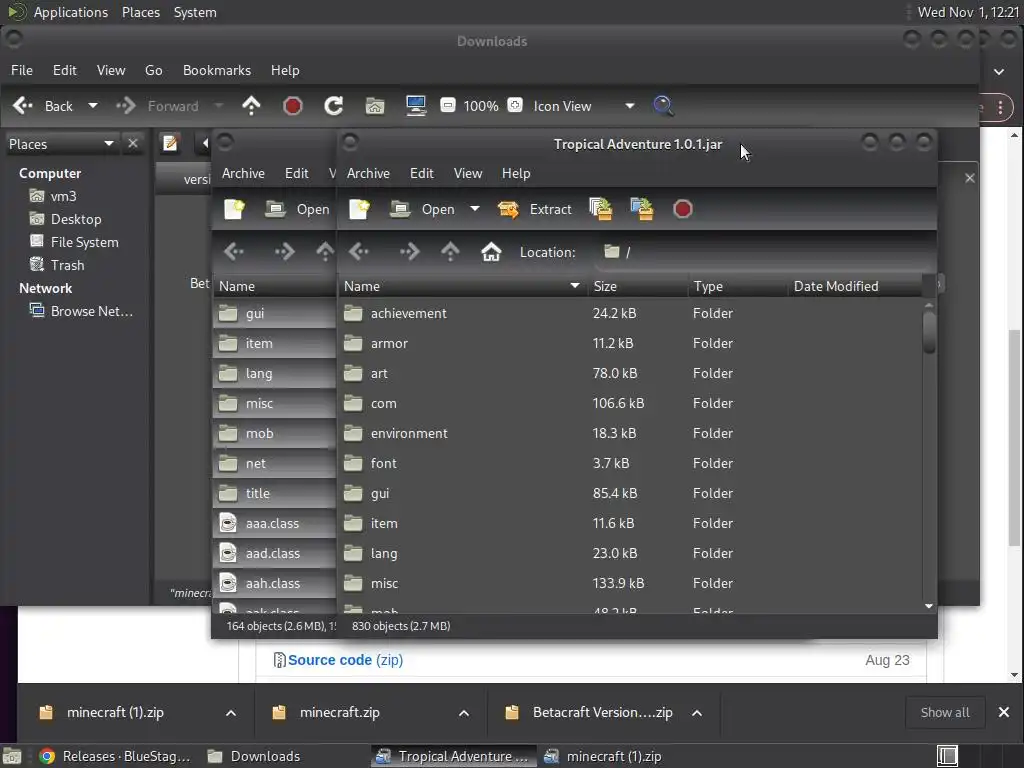Click the Home folder icon in Downloads toolbar
The width and height of the screenshot is (1024, 768).
click(x=375, y=106)
